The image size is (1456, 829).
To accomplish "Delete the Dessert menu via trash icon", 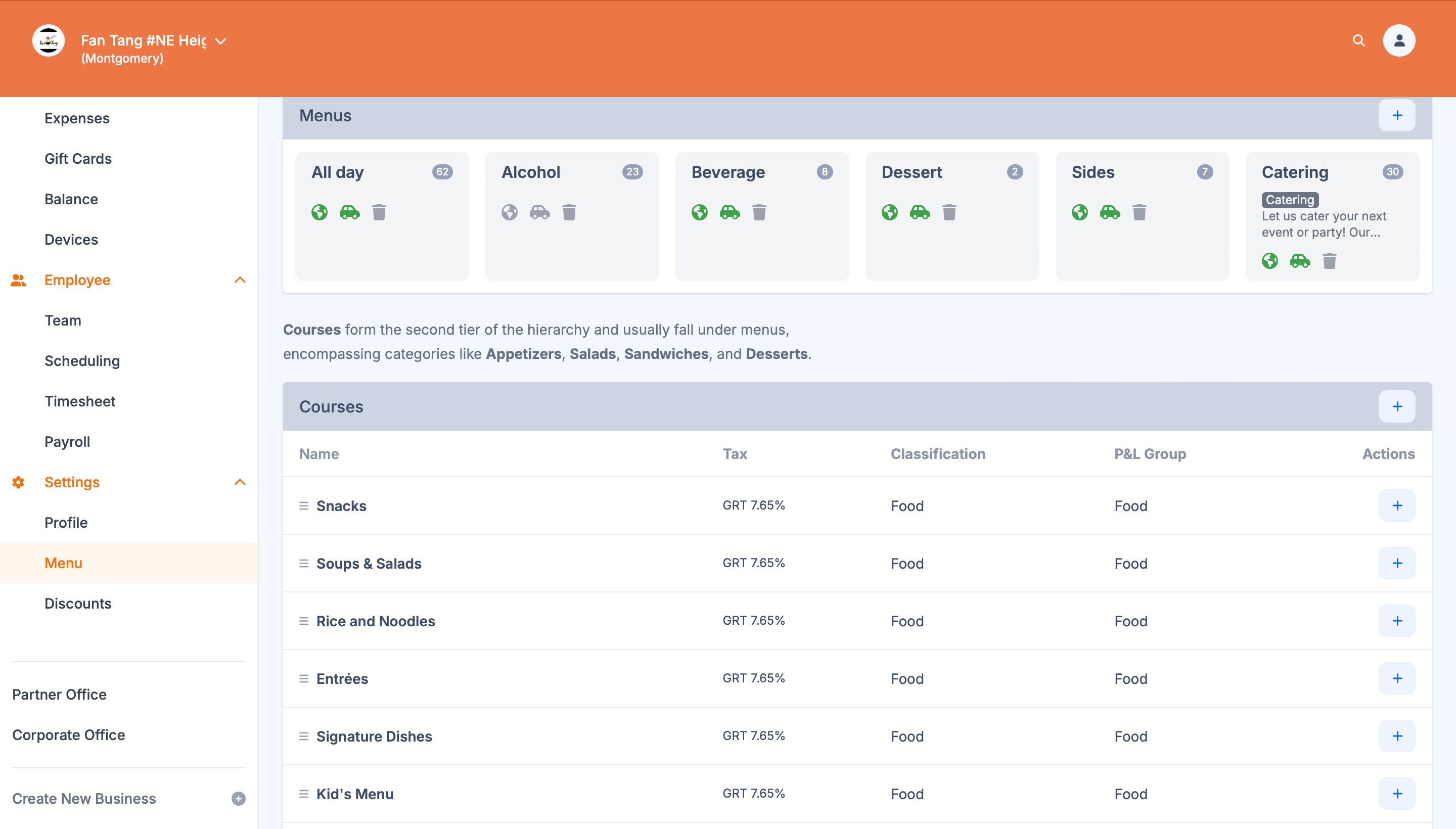I will (x=950, y=212).
